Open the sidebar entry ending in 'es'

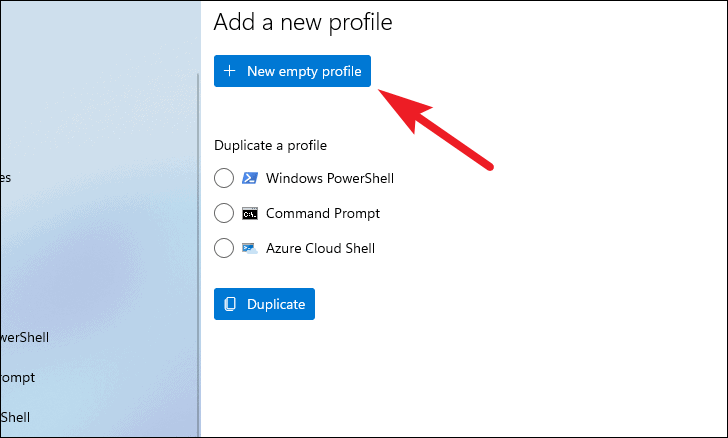6,177
